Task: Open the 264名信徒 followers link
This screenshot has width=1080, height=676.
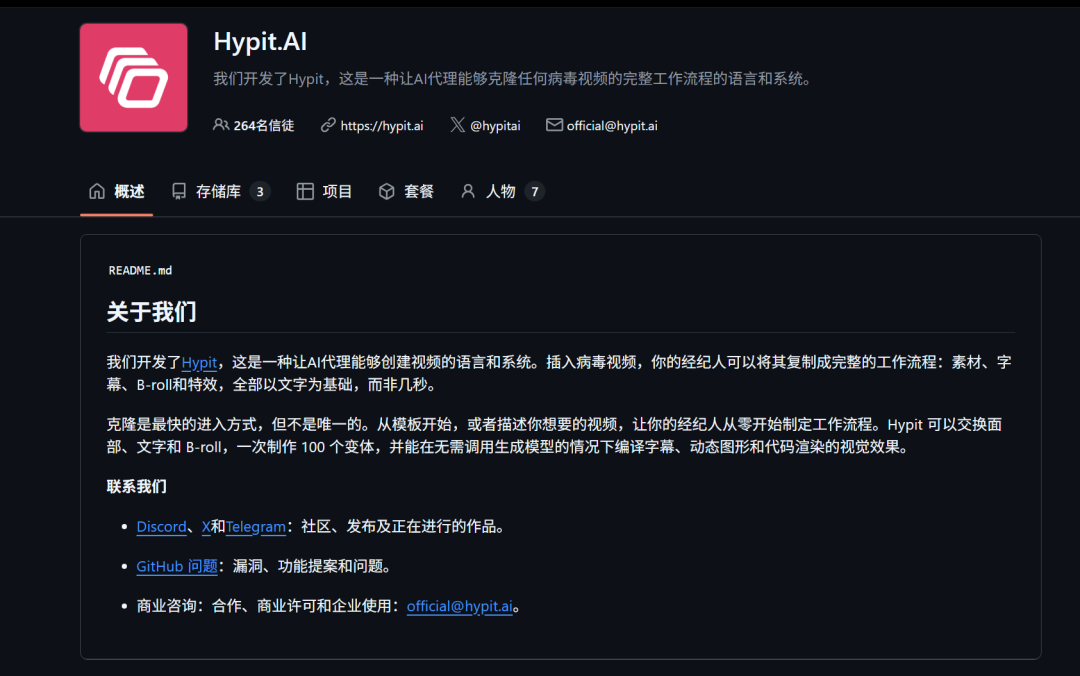Action: click(264, 125)
